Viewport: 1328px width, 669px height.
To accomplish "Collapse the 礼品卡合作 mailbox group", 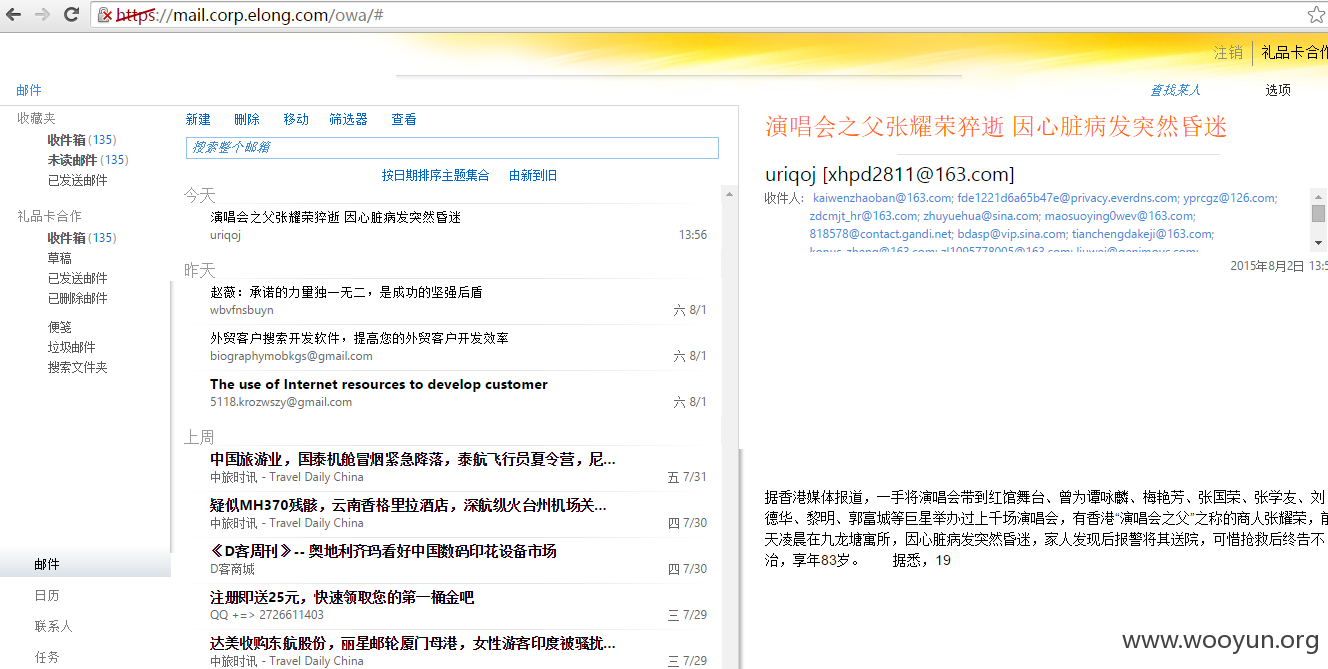I will click(x=49, y=216).
